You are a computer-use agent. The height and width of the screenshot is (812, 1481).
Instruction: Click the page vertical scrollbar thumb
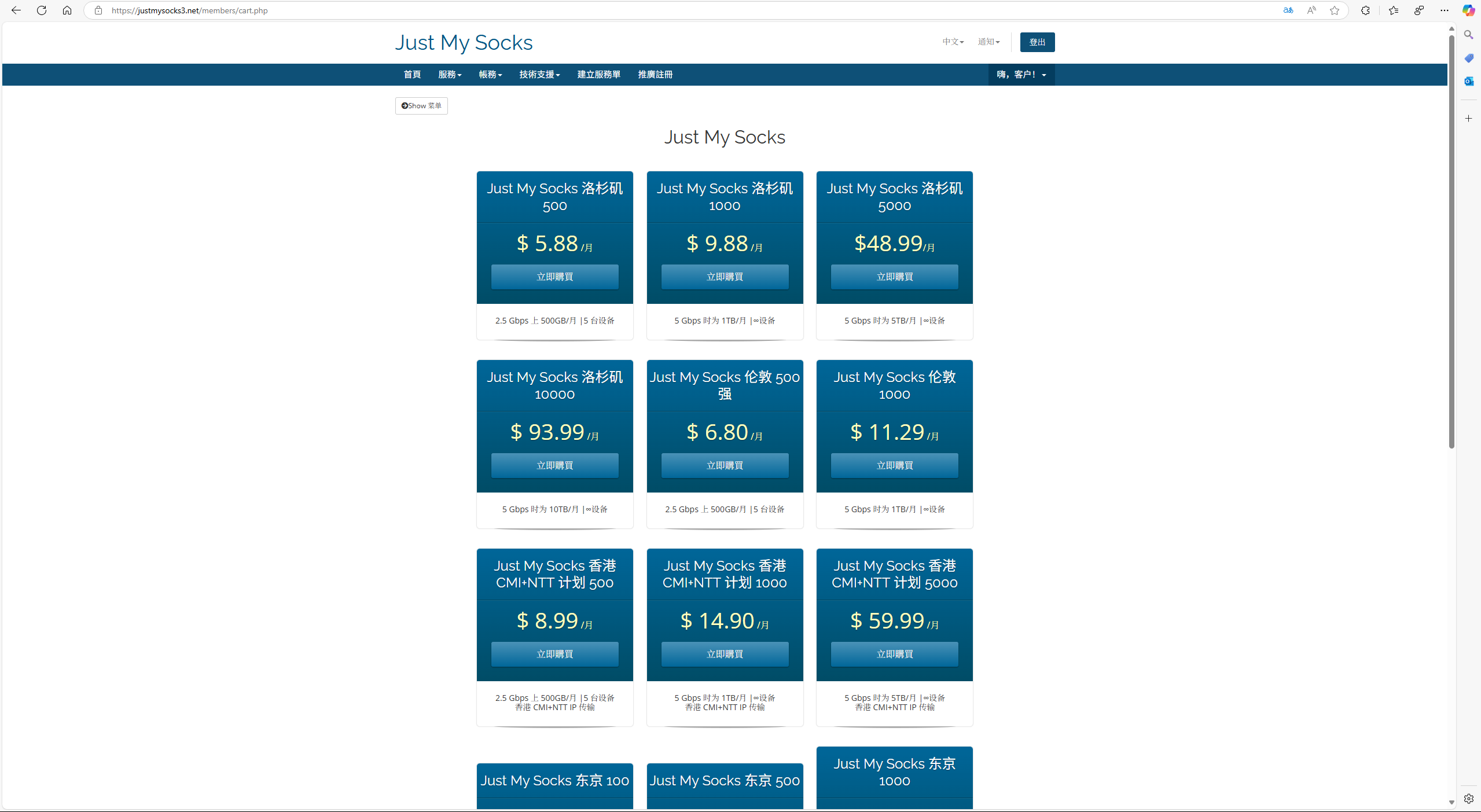(x=1451, y=243)
